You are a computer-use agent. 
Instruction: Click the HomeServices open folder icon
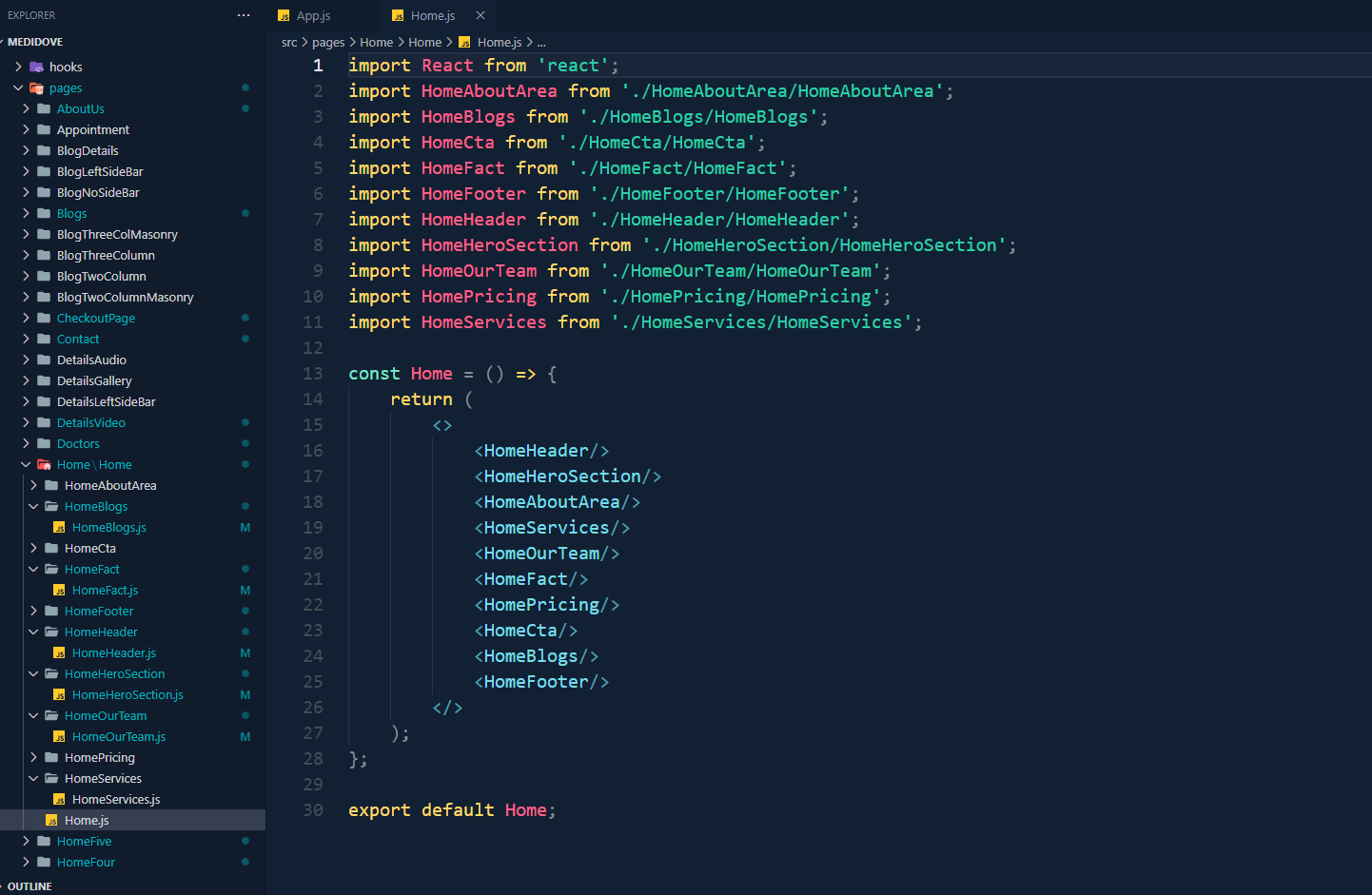[51, 778]
